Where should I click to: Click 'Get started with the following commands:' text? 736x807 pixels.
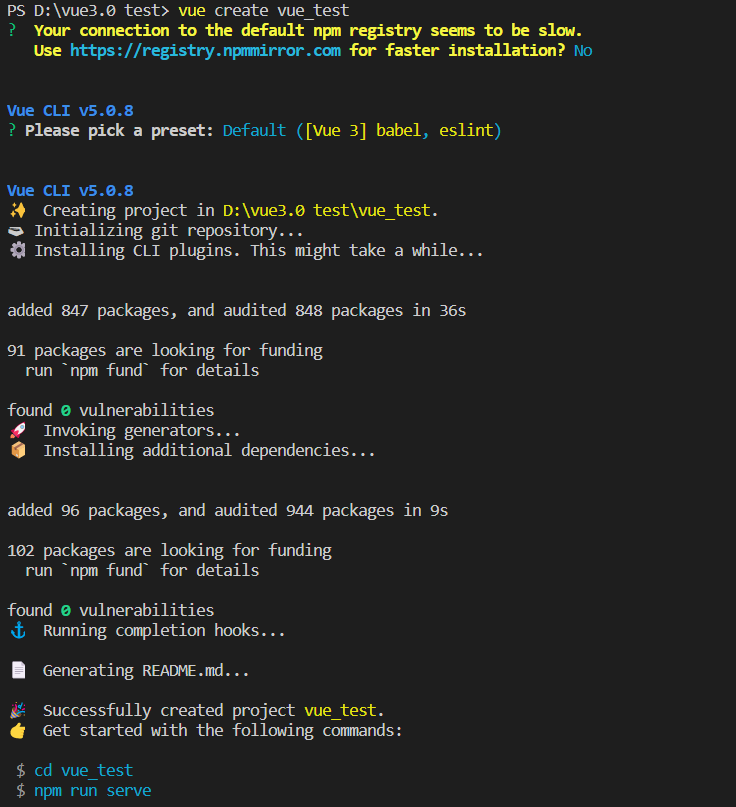(x=222, y=730)
